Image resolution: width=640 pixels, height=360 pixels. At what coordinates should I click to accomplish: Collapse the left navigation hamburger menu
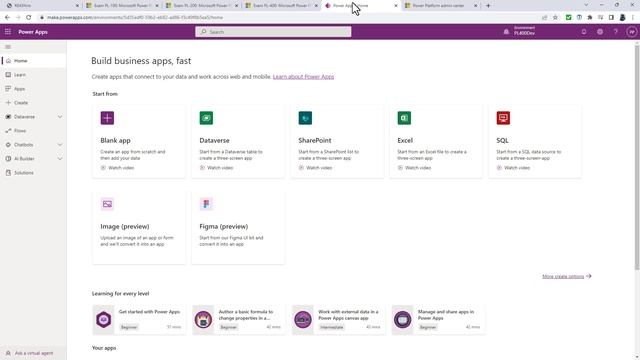point(8,47)
